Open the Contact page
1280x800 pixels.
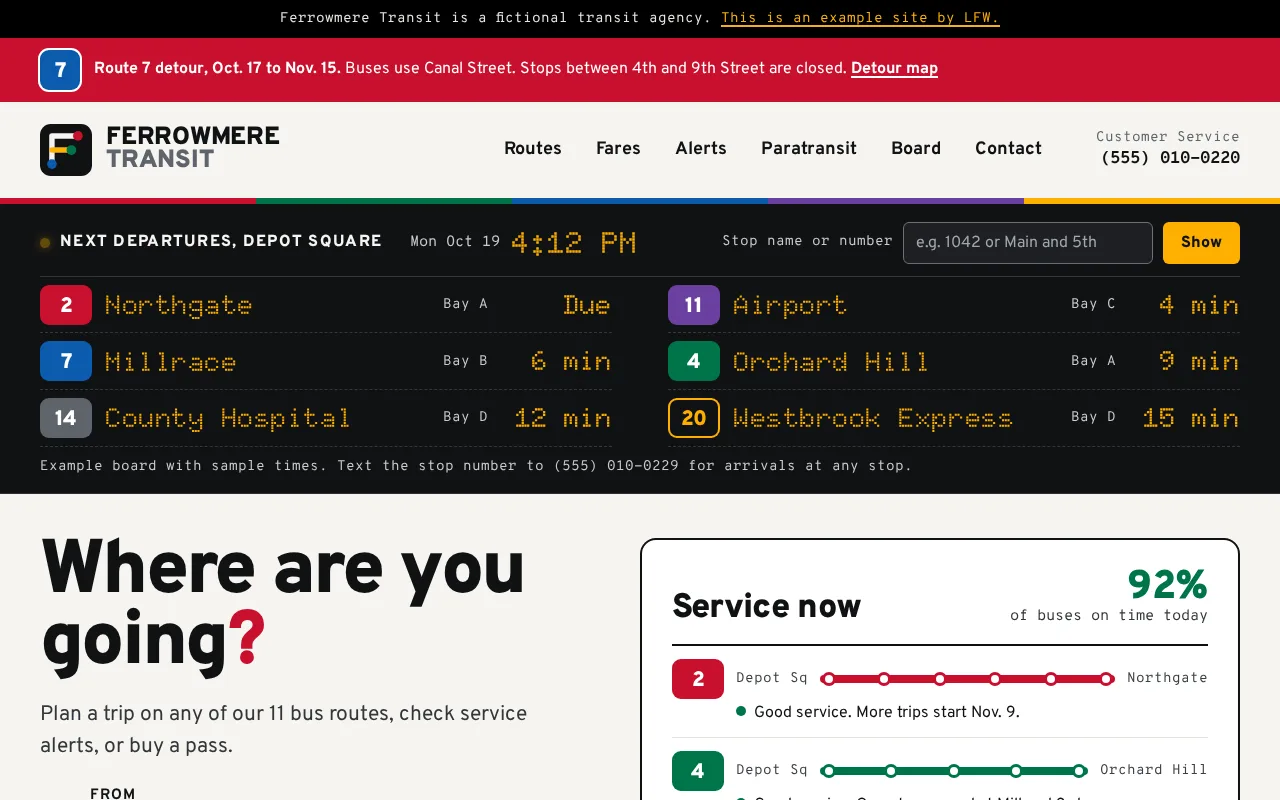pos(1008,148)
